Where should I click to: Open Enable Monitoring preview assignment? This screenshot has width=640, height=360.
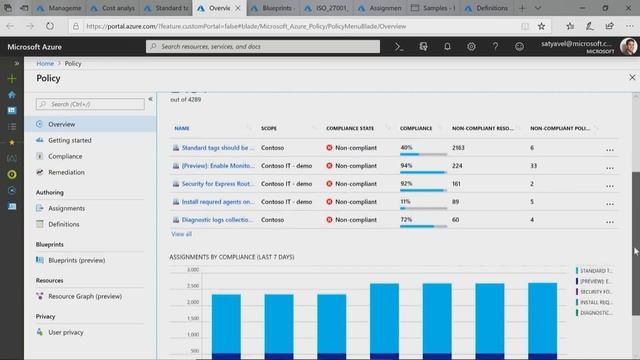coord(218,166)
